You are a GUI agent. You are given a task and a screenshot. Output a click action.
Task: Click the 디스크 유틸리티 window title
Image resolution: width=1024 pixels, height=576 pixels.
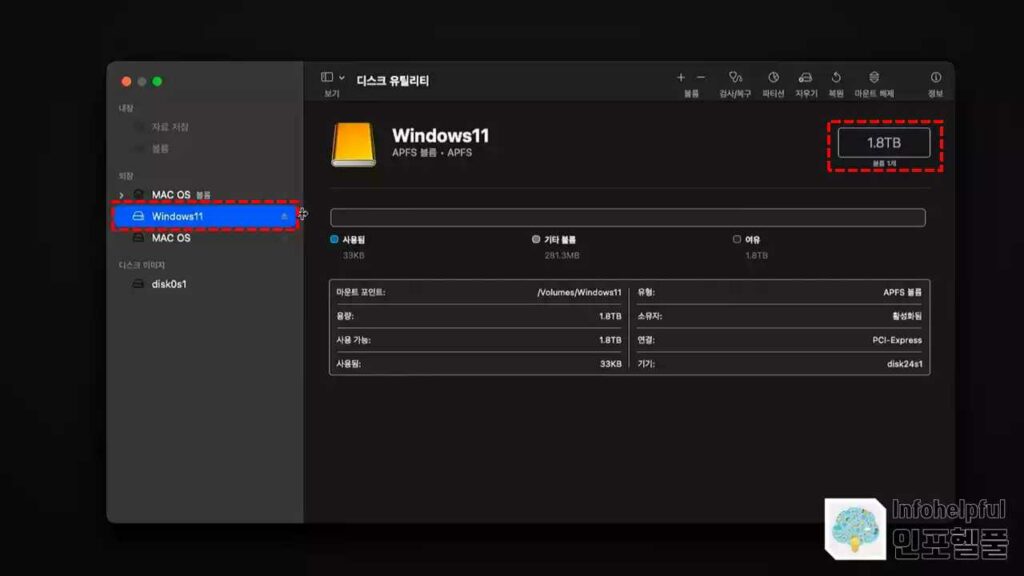(392, 80)
